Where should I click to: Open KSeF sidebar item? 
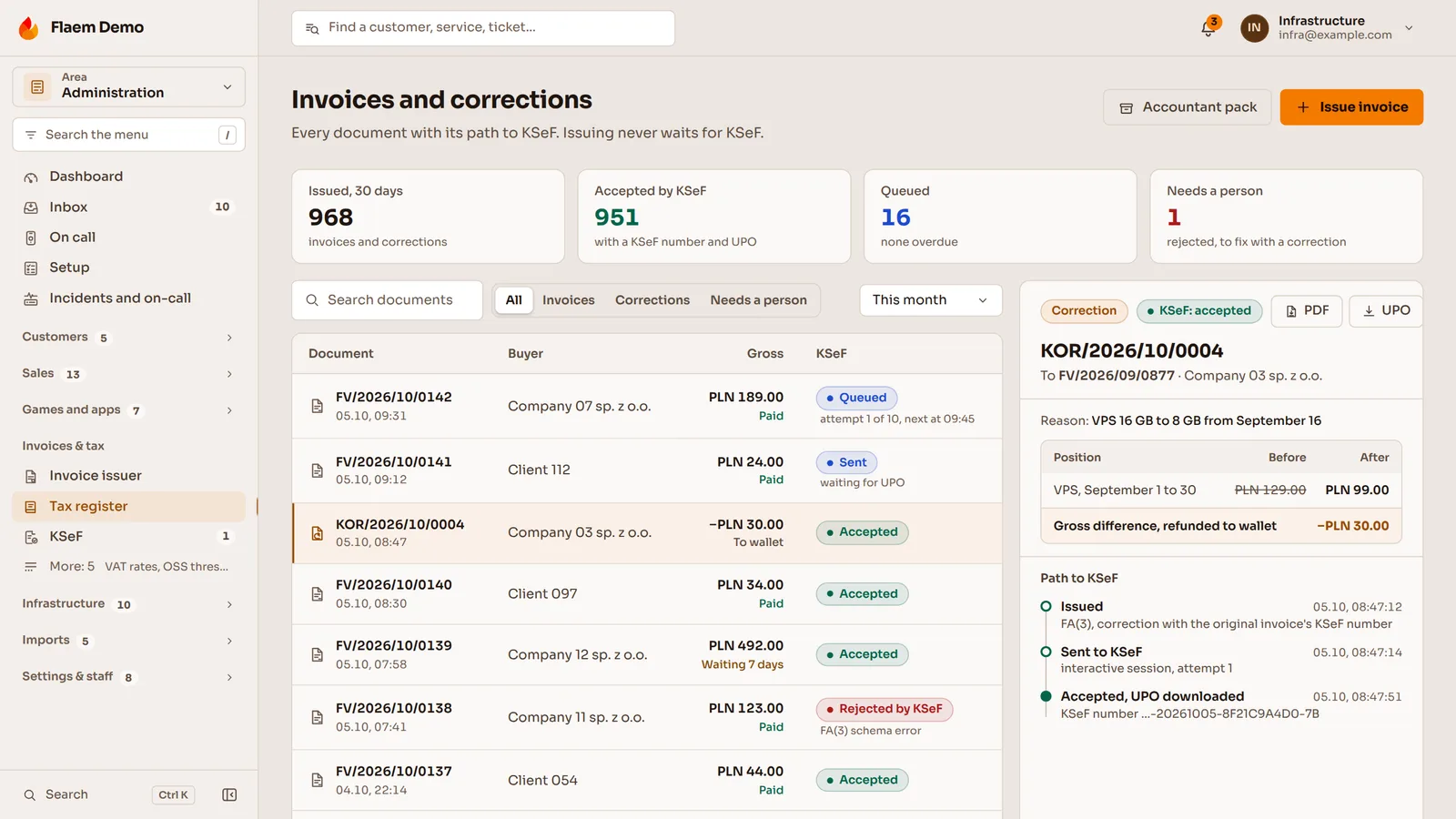click(128, 537)
